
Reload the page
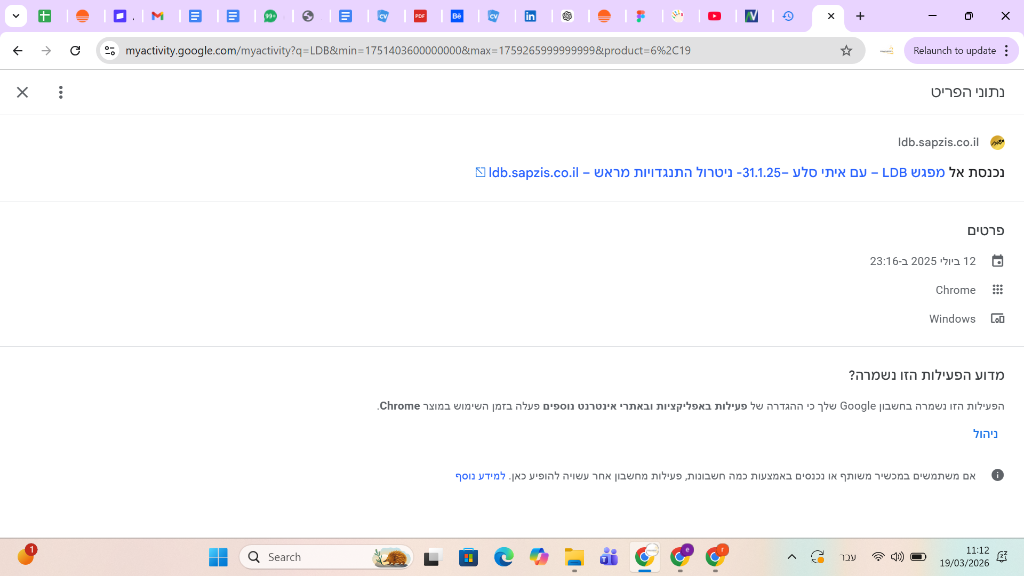pos(75,50)
